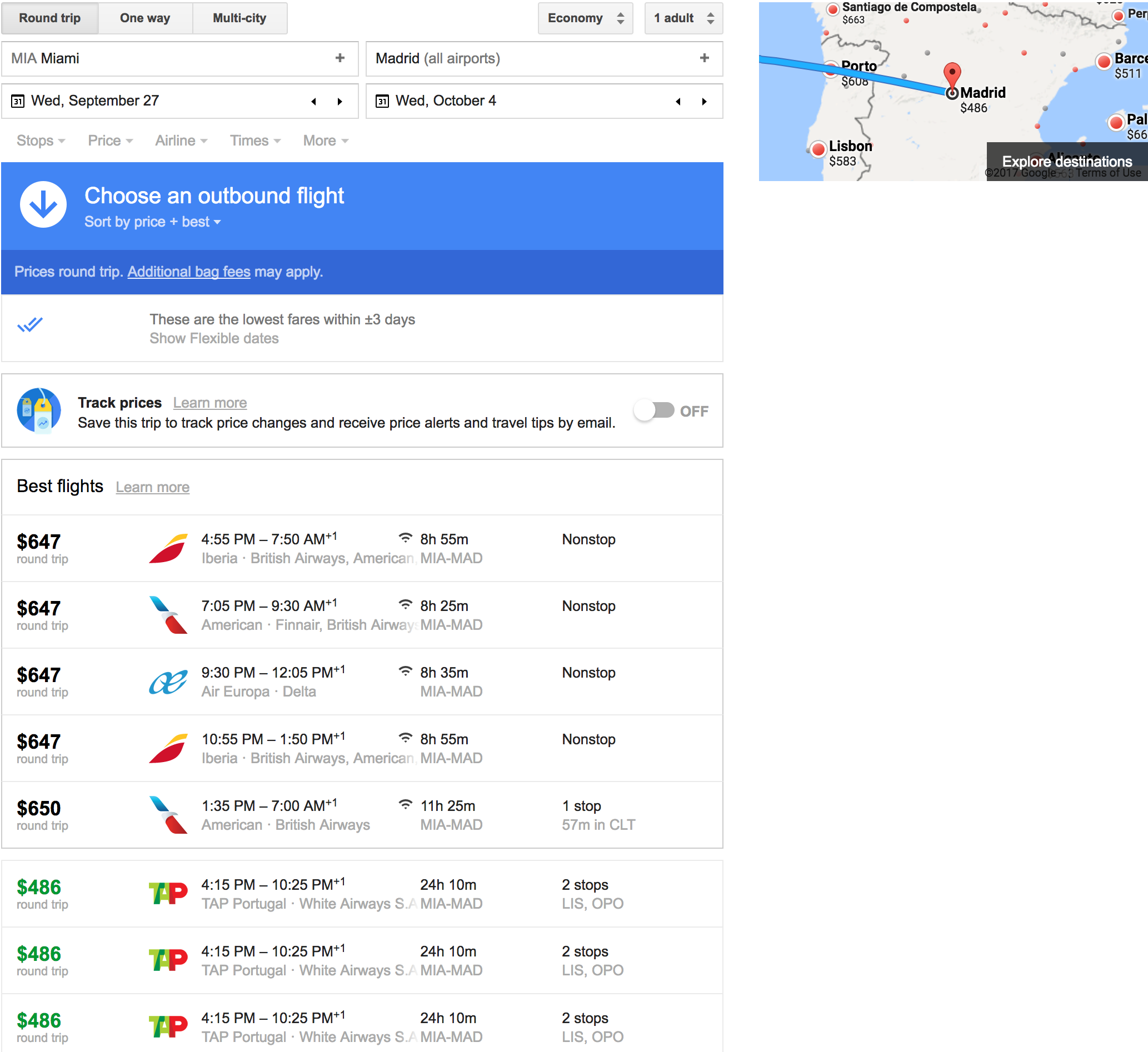Open the Times filter dropdown

(255, 141)
